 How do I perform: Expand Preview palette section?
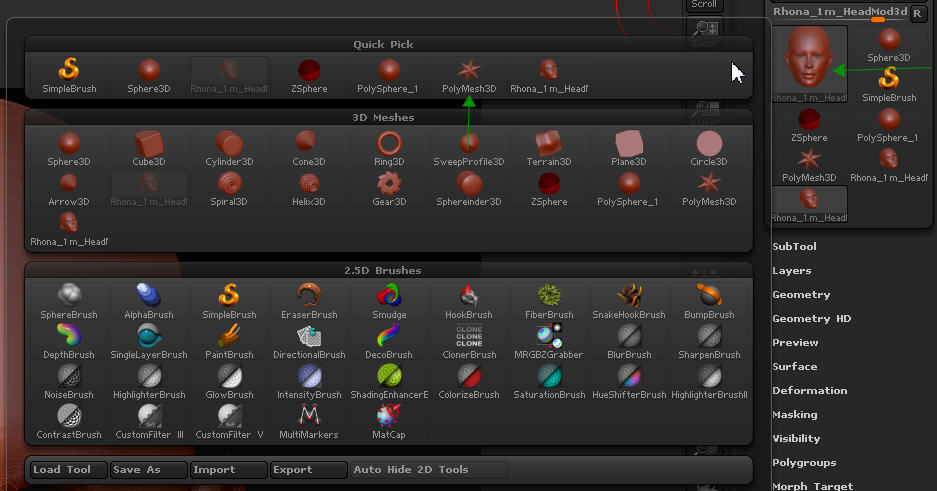coord(795,342)
